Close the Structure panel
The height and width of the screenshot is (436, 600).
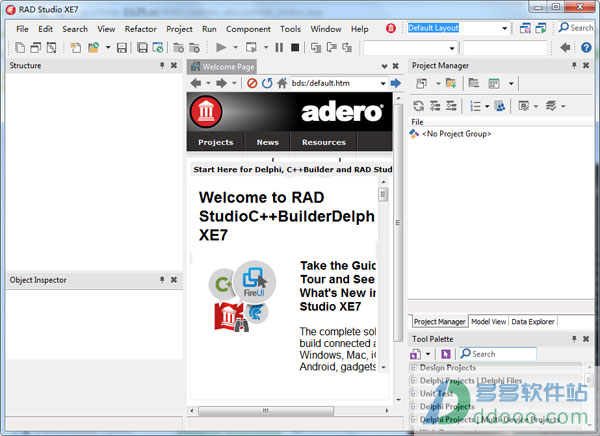tap(174, 65)
